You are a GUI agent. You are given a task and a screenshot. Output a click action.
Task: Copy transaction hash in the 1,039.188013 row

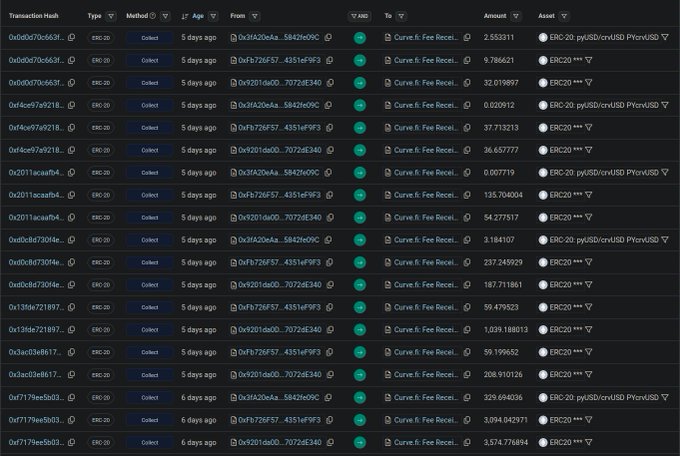tap(72, 329)
